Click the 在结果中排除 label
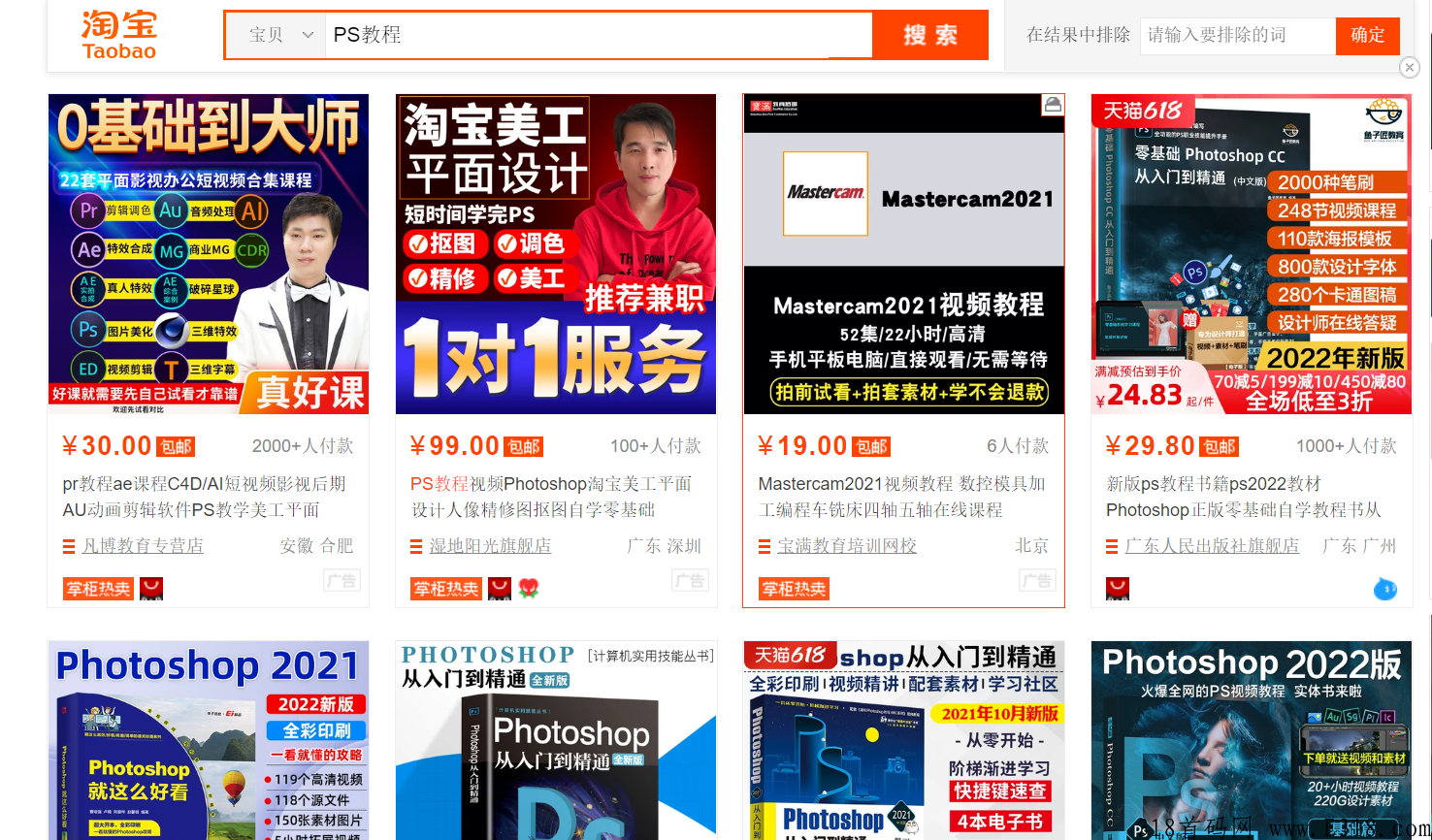The height and width of the screenshot is (840, 1432). 1079,35
